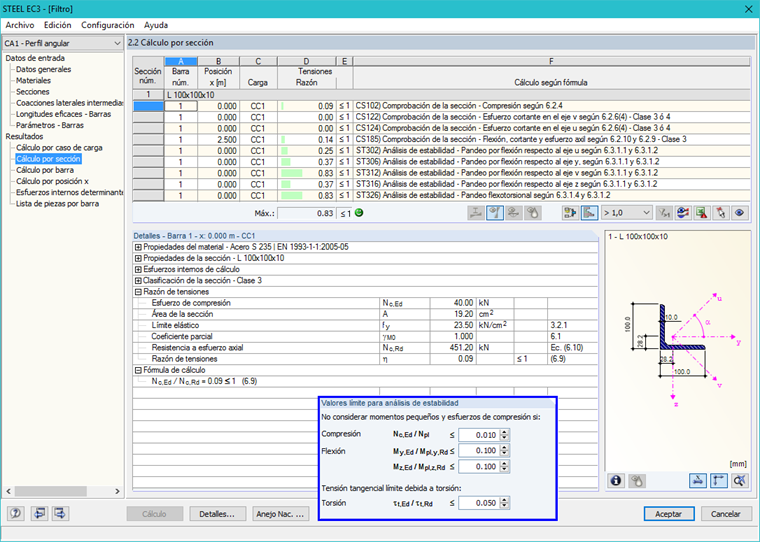Open the Configuración menu

(x=107, y=24)
